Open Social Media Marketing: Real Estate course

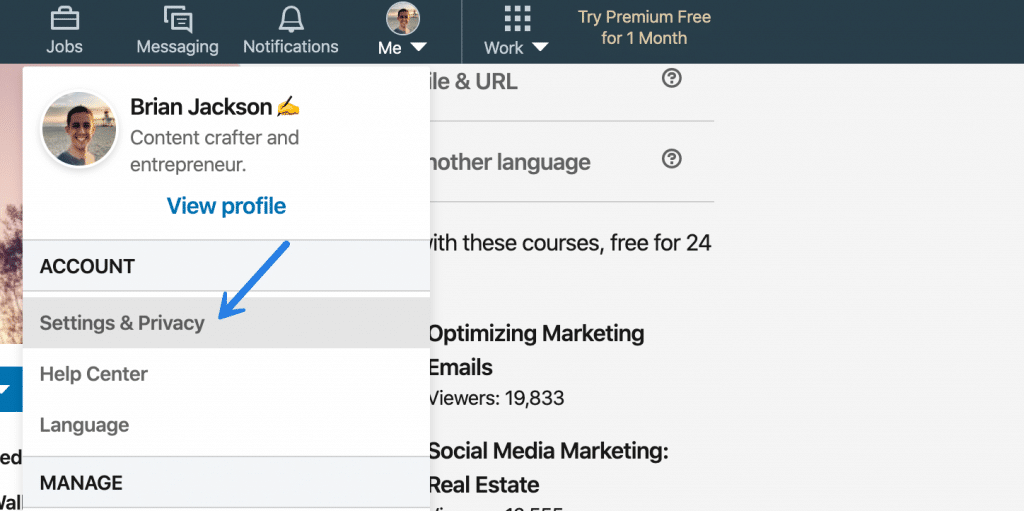click(x=548, y=468)
